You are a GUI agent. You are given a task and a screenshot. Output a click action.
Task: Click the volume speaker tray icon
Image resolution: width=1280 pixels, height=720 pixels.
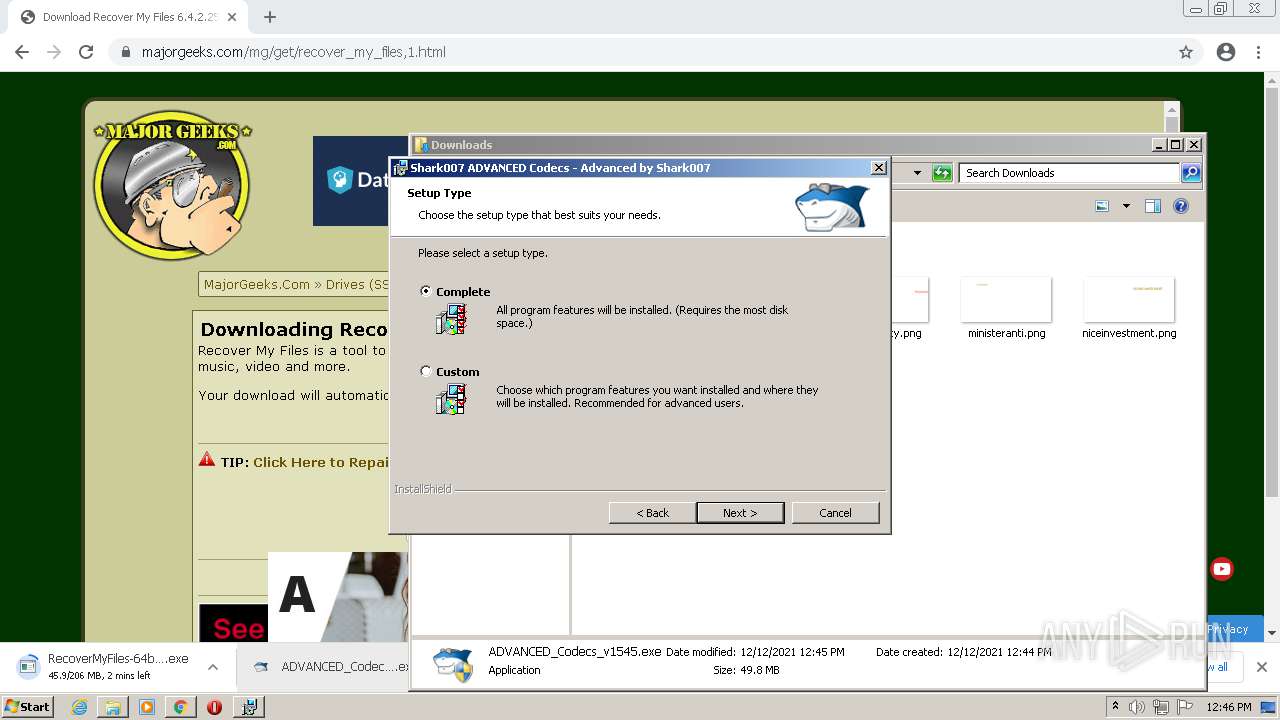click(1137, 707)
